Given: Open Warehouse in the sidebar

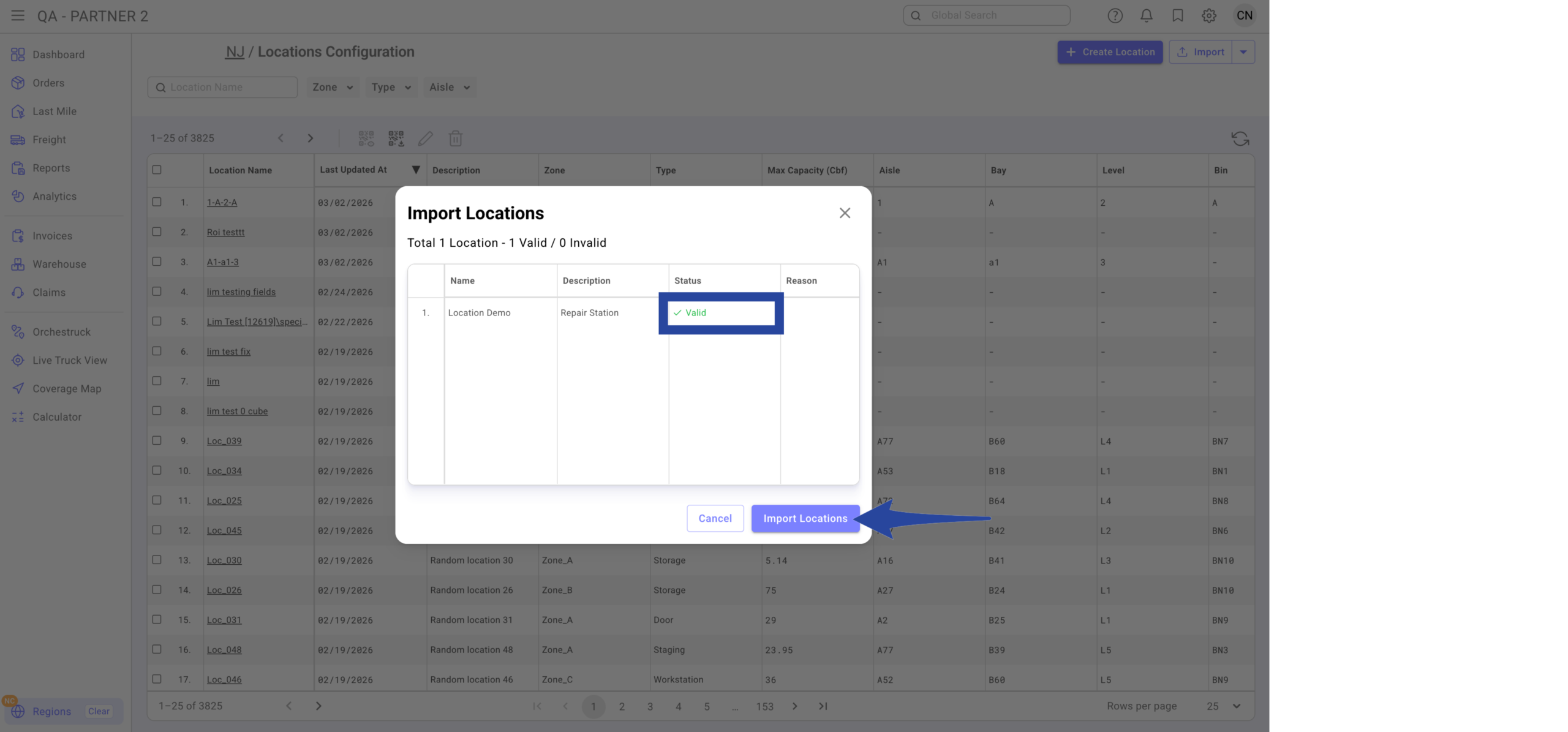Looking at the screenshot, I should click(59, 264).
